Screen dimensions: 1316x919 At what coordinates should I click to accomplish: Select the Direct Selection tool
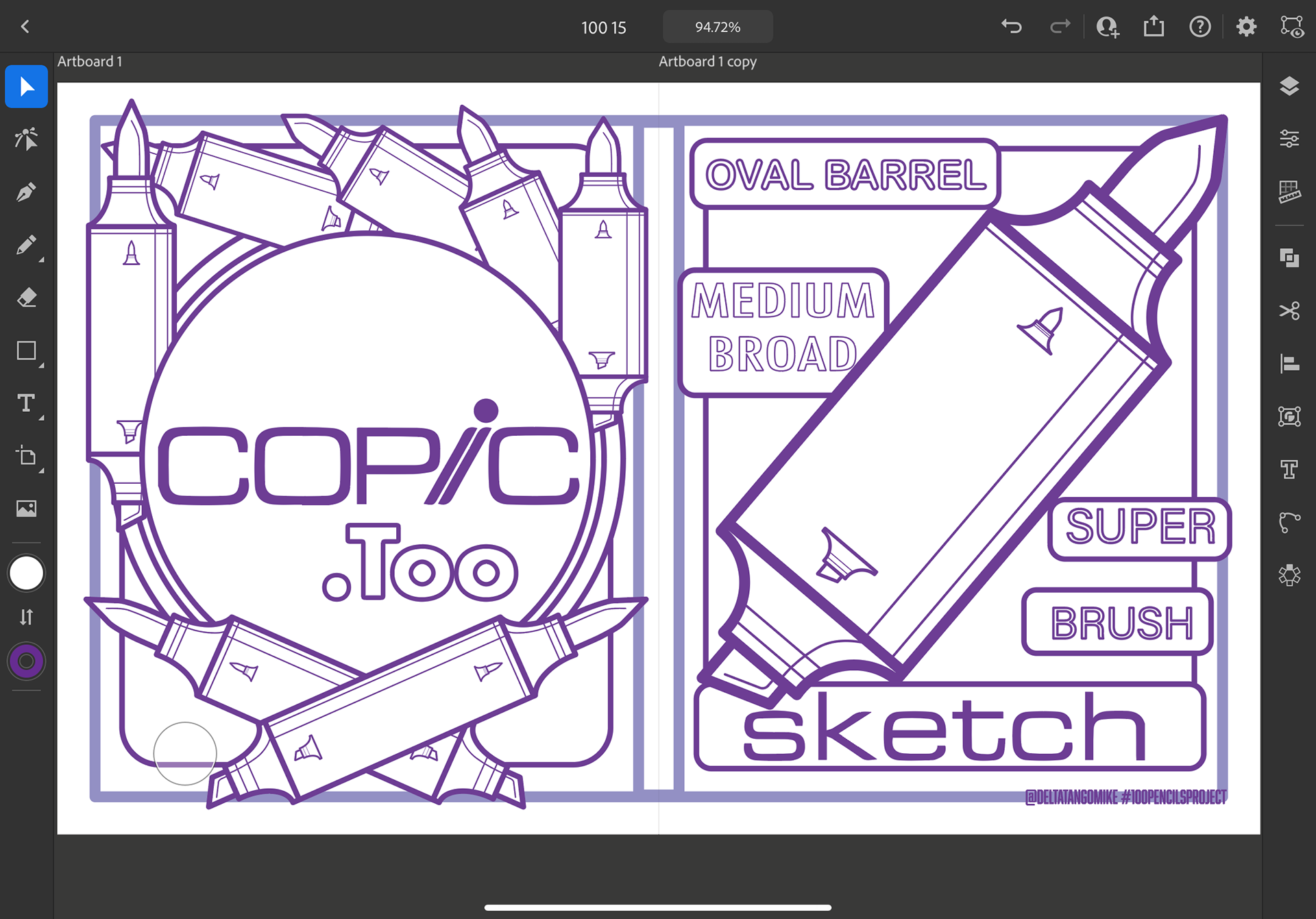pyautogui.click(x=26, y=139)
